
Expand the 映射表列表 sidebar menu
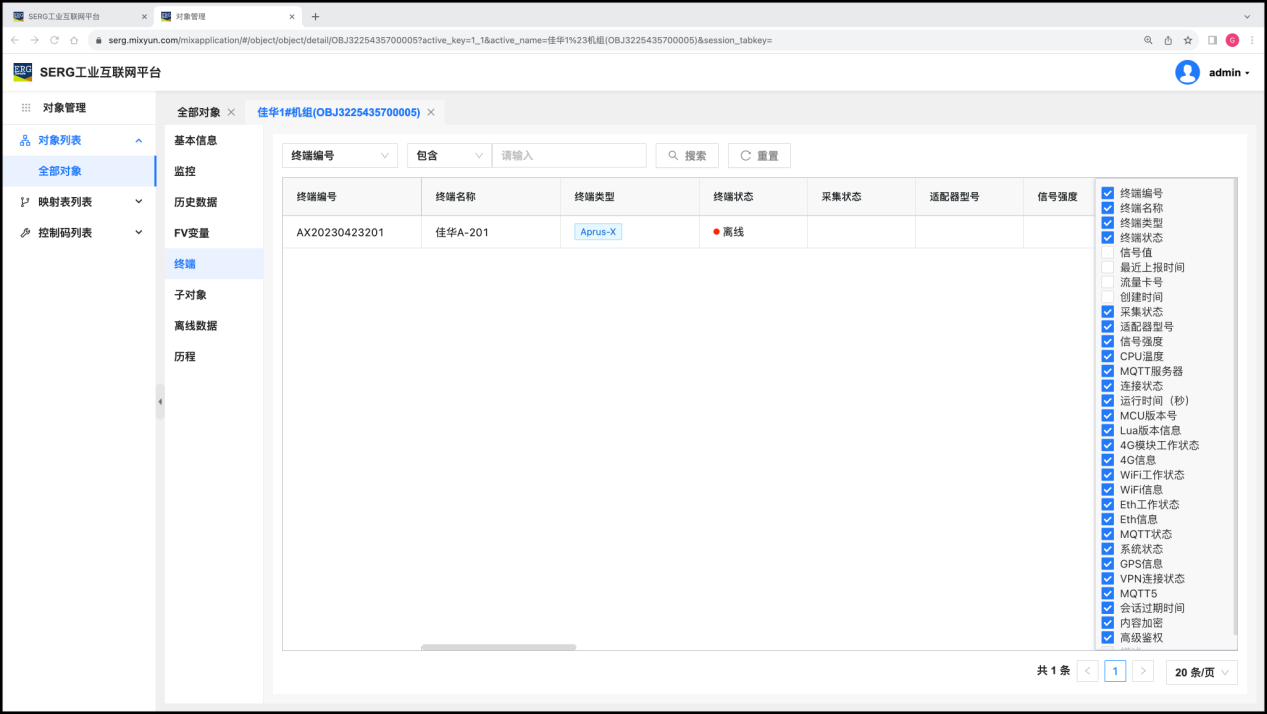[80, 202]
